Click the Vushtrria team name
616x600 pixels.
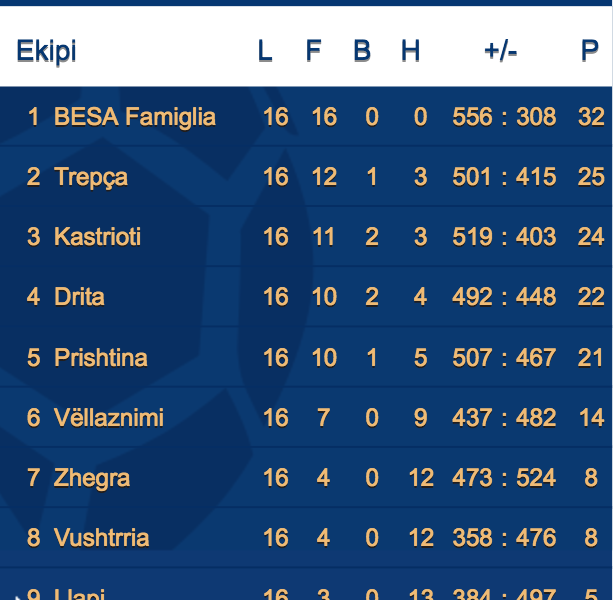[102, 538]
